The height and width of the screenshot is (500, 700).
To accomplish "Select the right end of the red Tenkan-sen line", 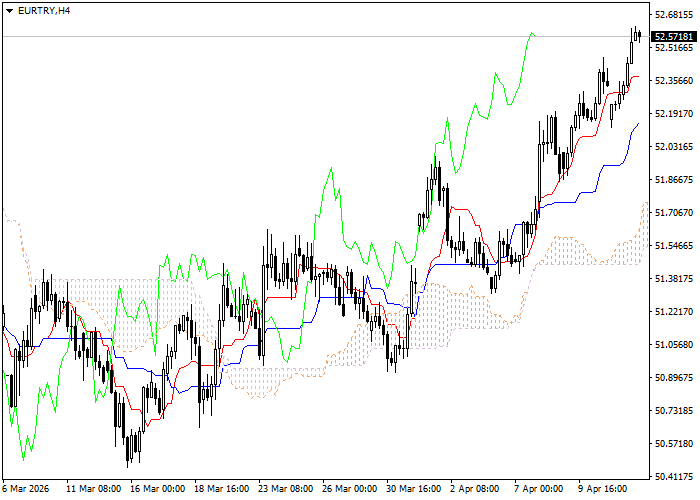I will (639, 76).
